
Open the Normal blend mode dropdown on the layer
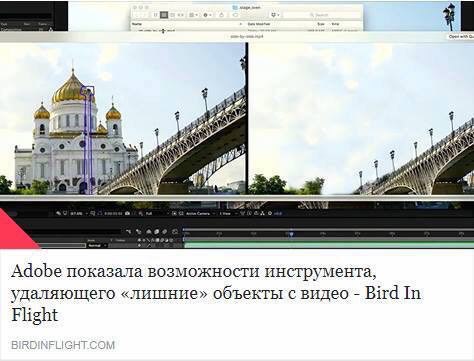(97, 246)
